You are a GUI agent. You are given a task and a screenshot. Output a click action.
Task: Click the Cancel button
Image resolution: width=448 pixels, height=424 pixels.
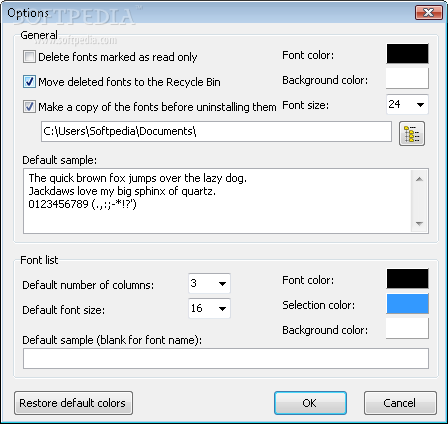(x=400, y=403)
